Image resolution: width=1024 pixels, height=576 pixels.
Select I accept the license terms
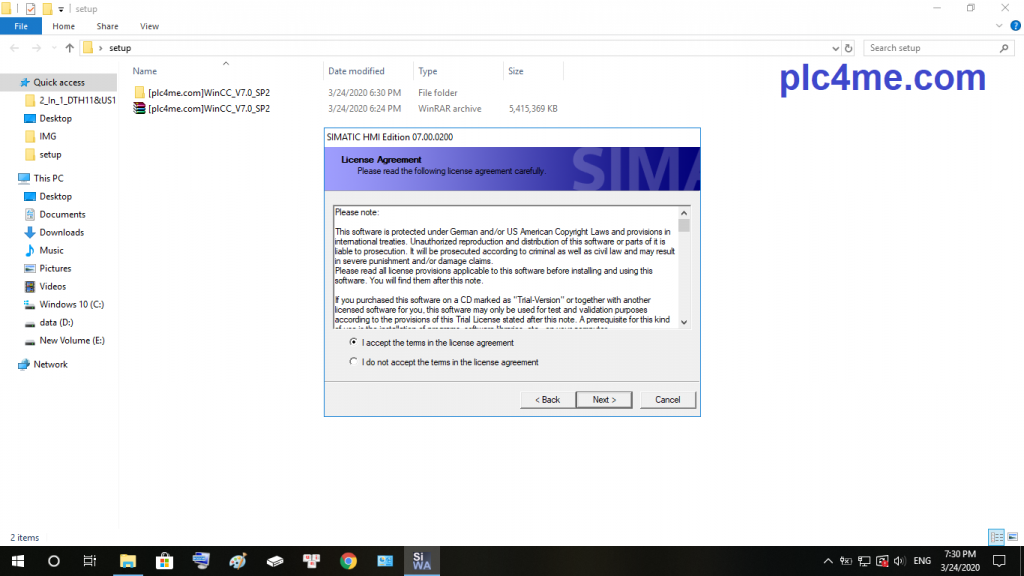(x=353, y=342)
